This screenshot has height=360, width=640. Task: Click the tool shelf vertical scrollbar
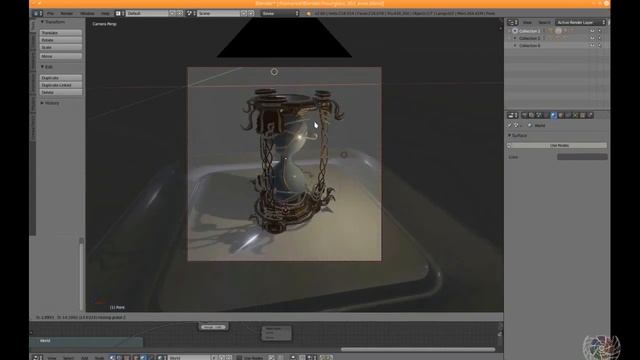[x=81, y=273]
